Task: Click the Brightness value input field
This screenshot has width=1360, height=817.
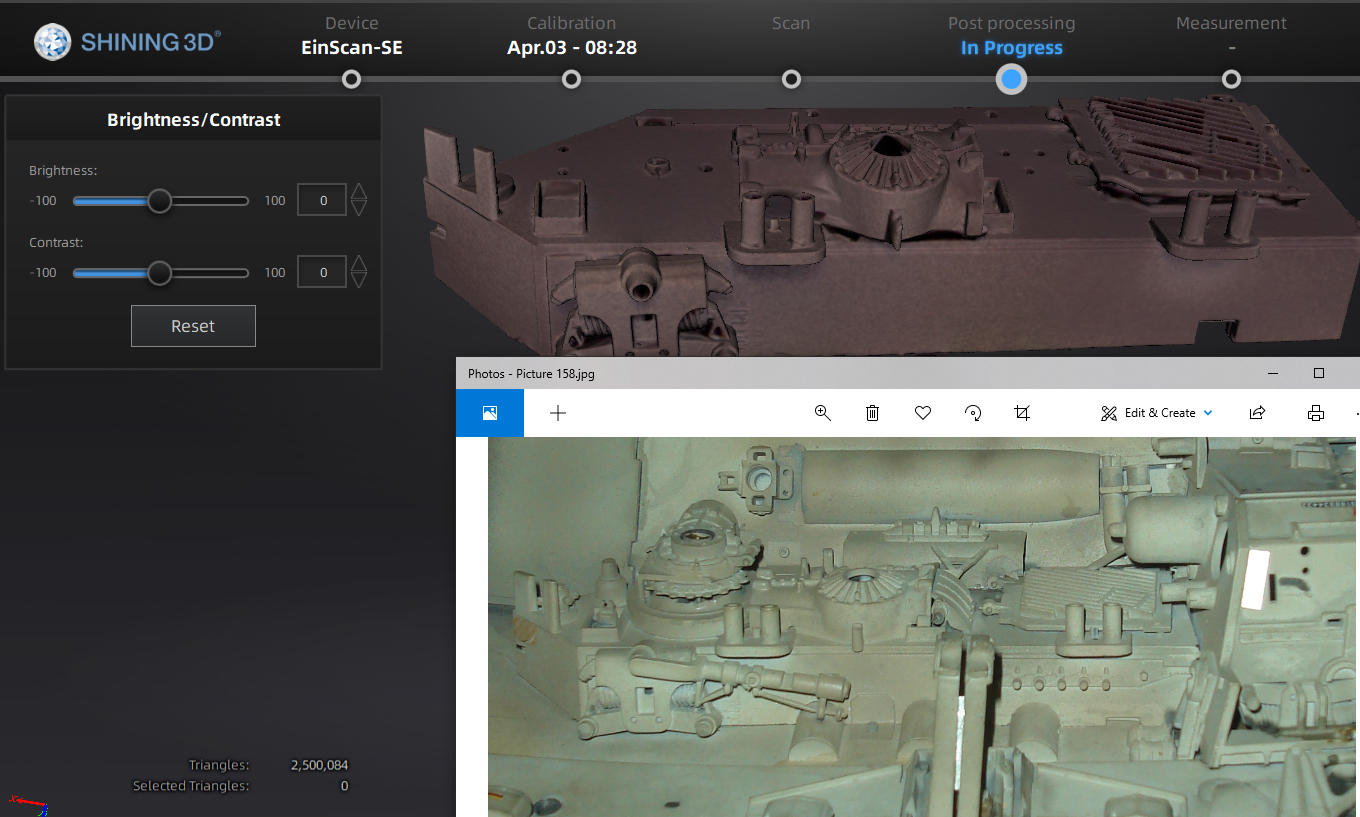Action: tap(322, 200)
